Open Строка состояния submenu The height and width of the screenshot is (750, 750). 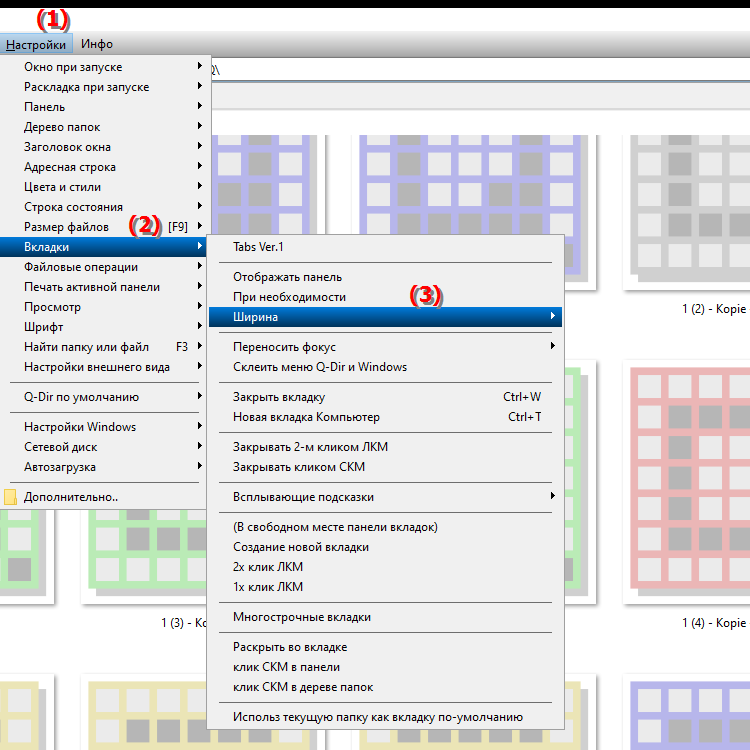104,207
